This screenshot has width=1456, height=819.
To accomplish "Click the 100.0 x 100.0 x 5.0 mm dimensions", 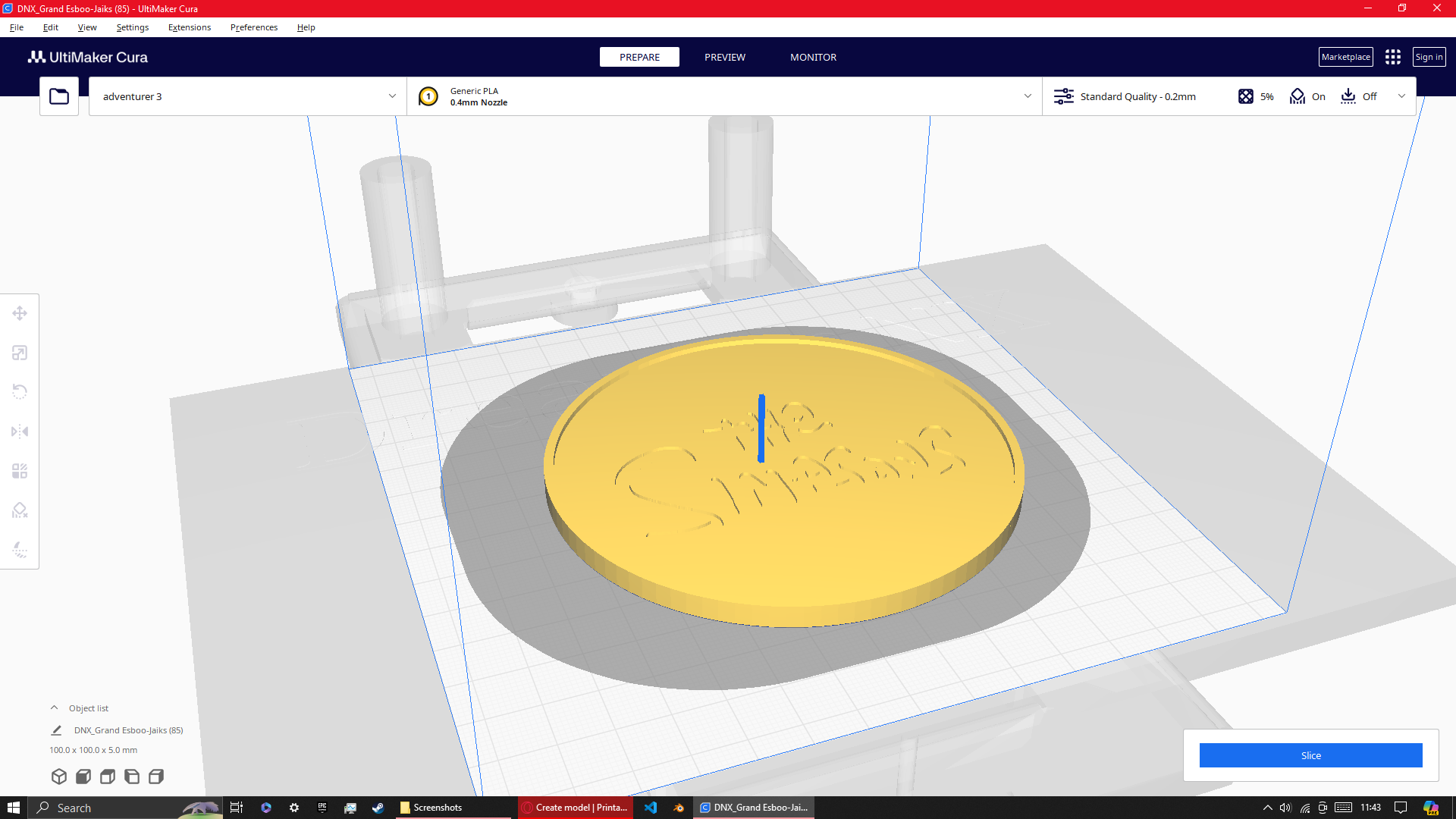I will [93, 750].
